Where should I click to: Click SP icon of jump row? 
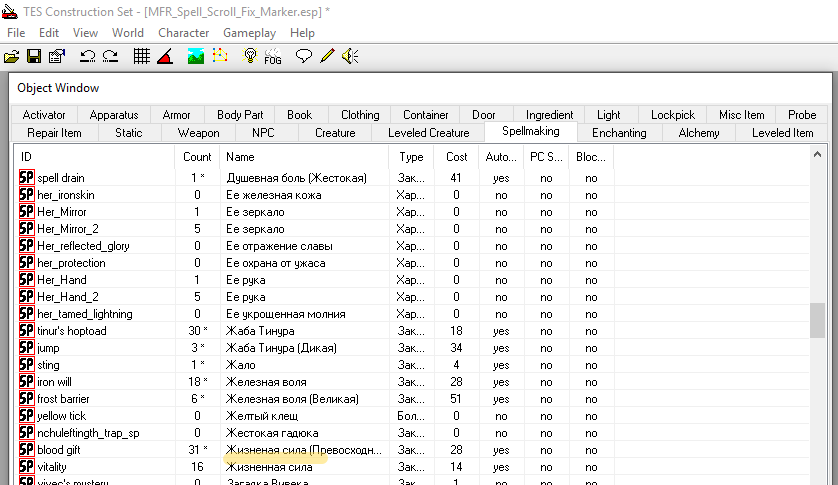(26, 348)
